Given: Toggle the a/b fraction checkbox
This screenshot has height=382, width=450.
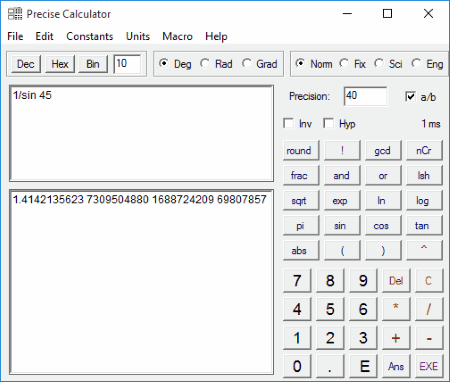Looking at the screenshot, I should point(421,97).
